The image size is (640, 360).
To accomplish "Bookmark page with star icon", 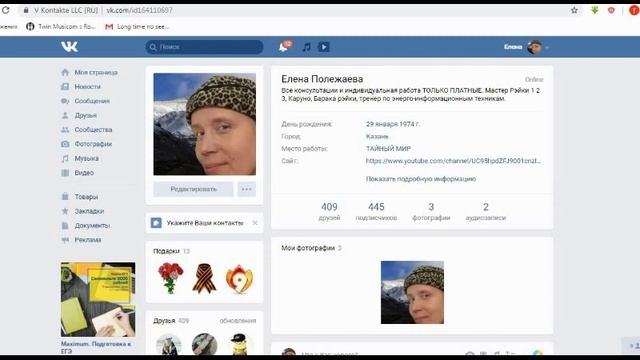I will (x=574, y=10).
